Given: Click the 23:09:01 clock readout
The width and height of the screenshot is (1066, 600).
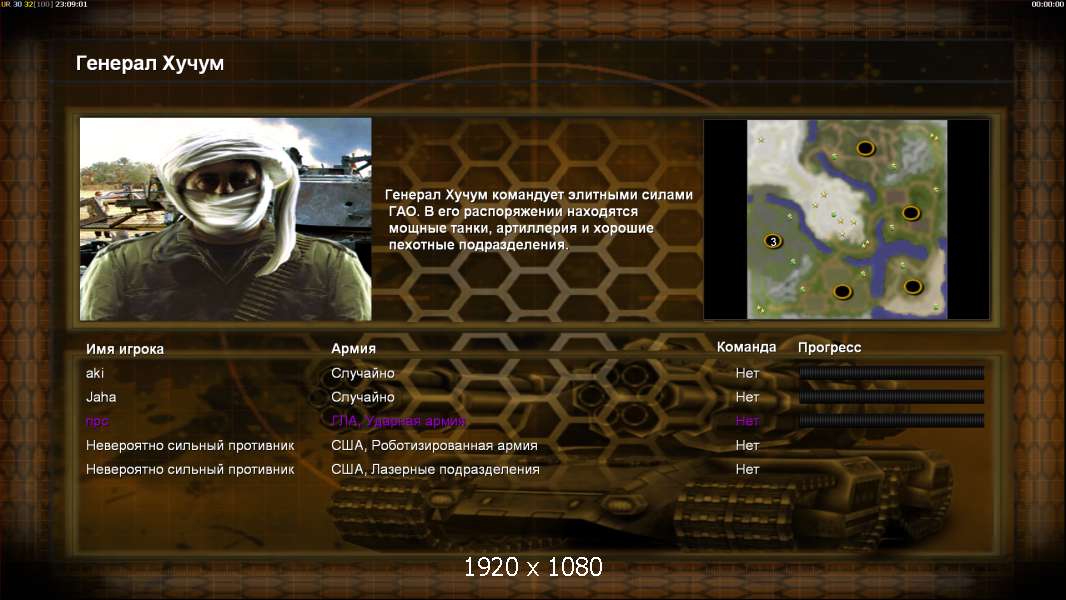Looking at the screenshot, I should coord(71,4).
